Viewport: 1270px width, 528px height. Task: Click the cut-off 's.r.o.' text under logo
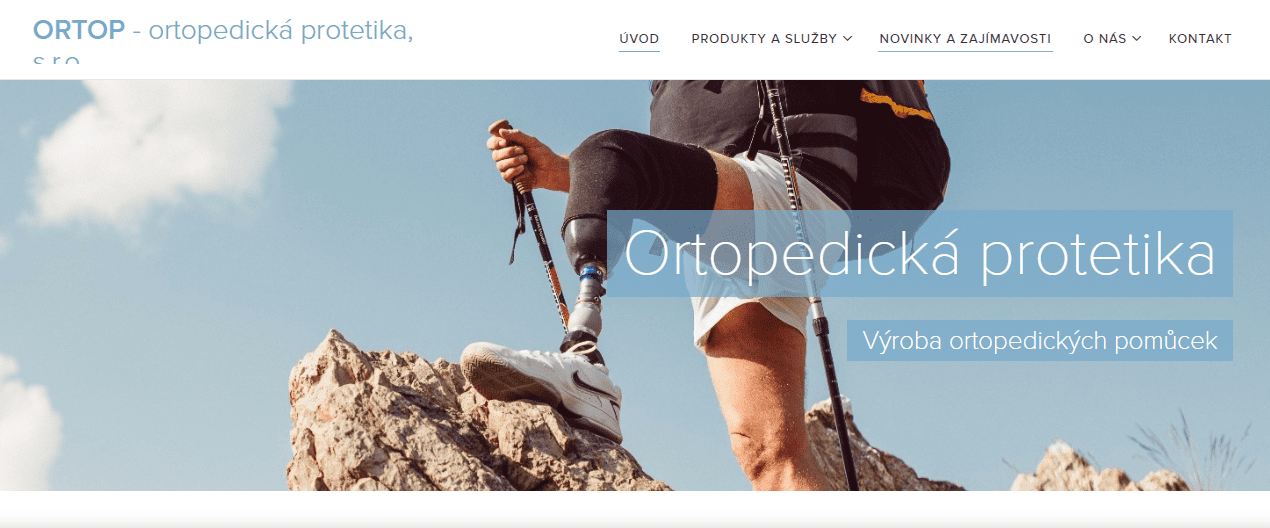[55, 60]
